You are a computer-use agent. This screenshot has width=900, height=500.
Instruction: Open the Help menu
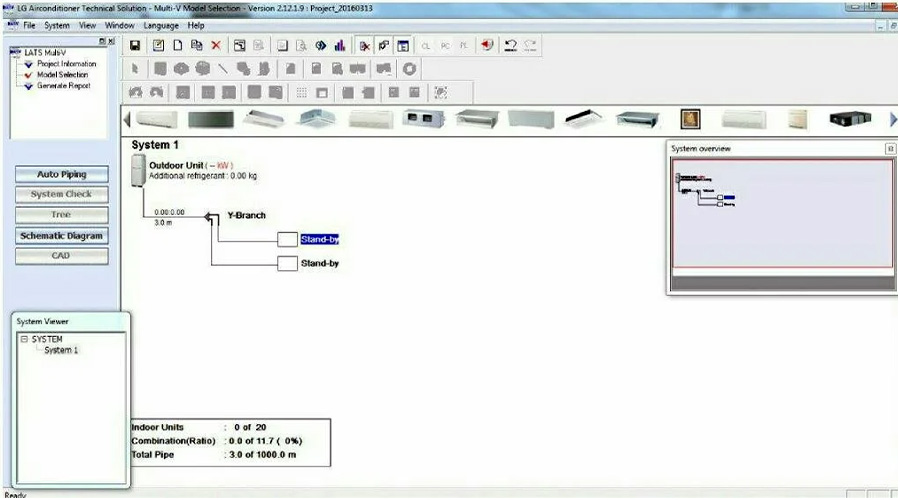tap(196, 25)
